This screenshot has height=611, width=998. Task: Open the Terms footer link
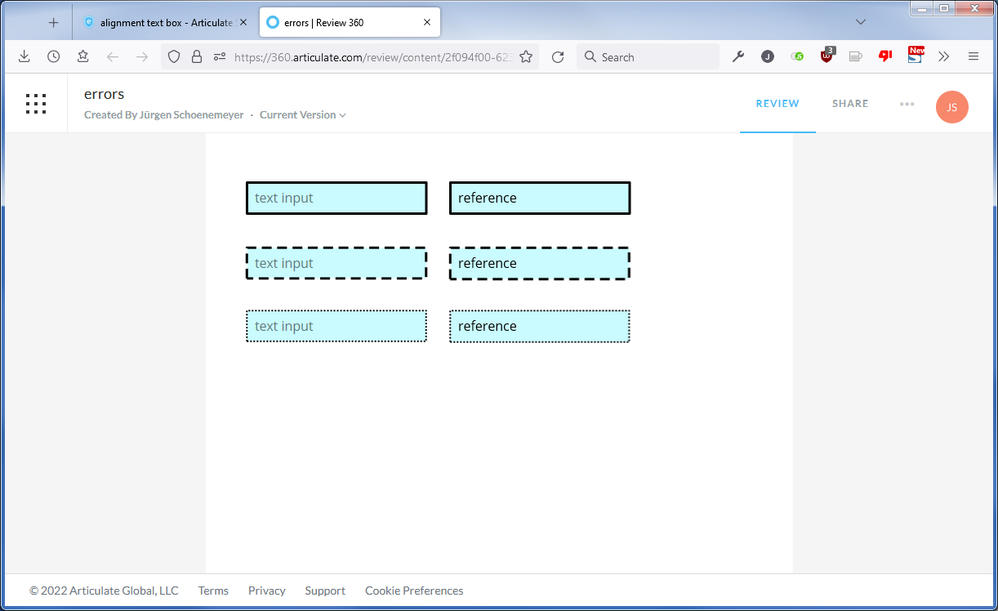coord(213,591)
